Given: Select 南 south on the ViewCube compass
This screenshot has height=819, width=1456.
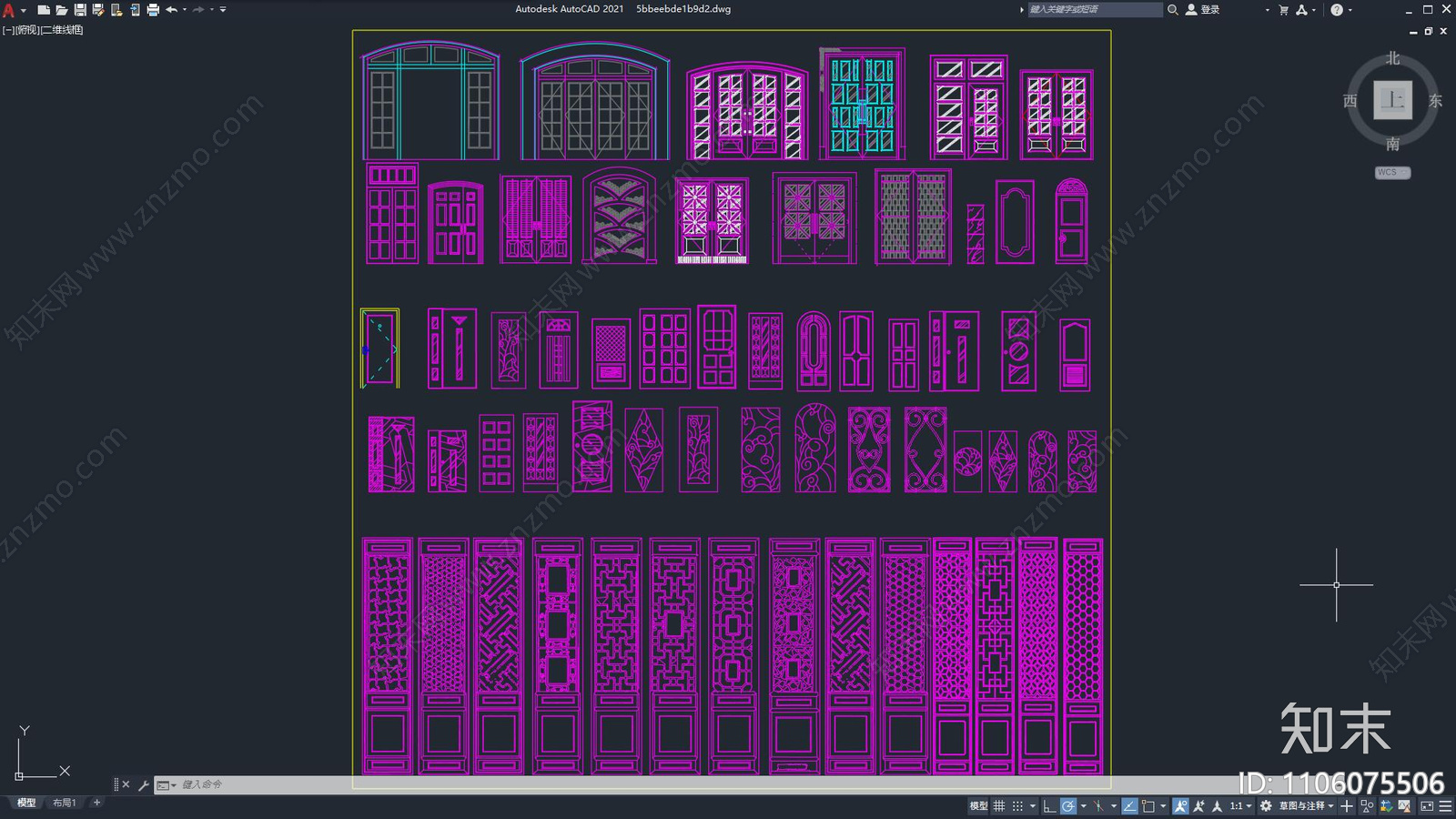Looking at the screenshot, I should point(1392,144).
